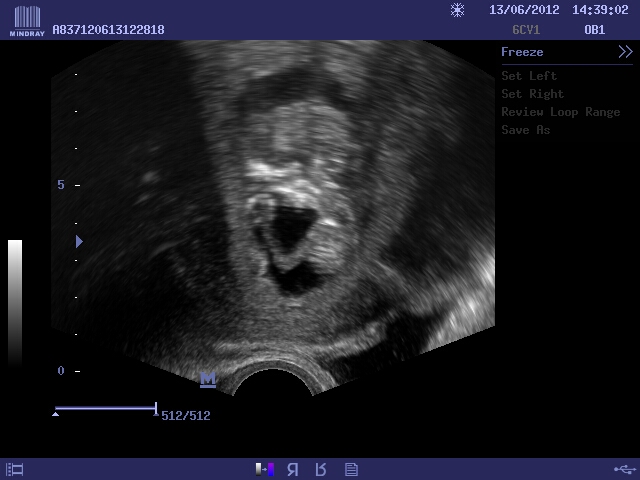Screen dimensions: 640x480
Task: Click the cine loop progress bar
Action: (105, 409)
